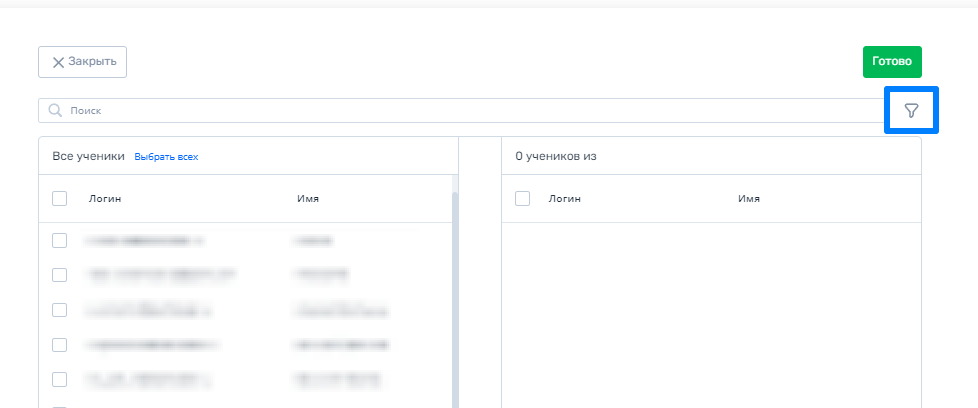This screenshot has width=978, height=408.
Task: Toggle header checkbox in Все ученики table
Action: pos(59,199)
